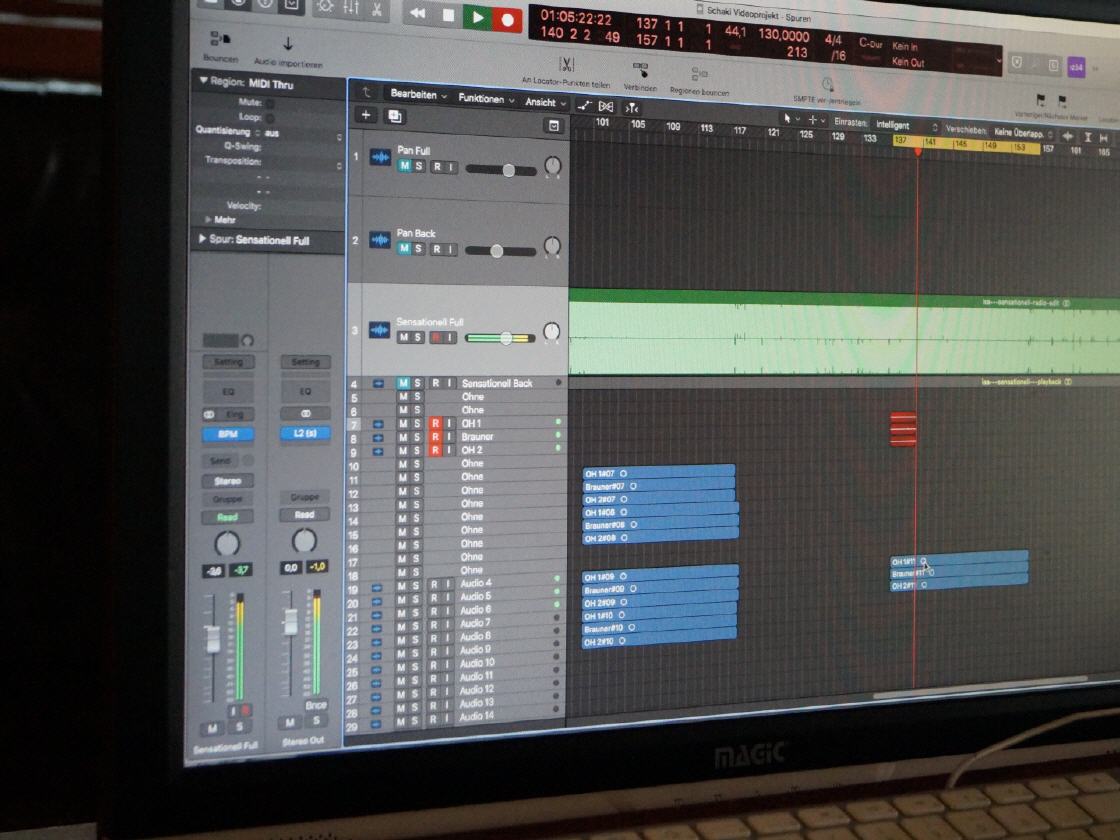The image size is (1120, 840).
Task: Disable record on the Brauner track
Action: (434, 436)
